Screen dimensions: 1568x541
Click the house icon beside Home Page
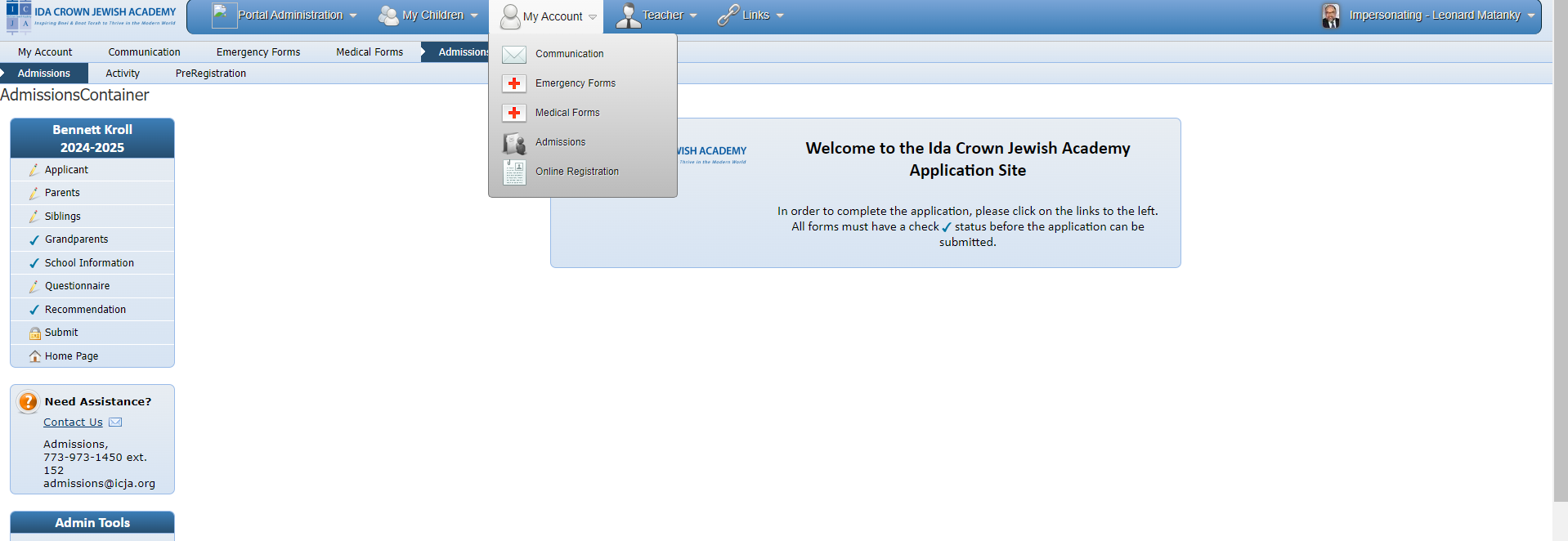pos(34,356)
